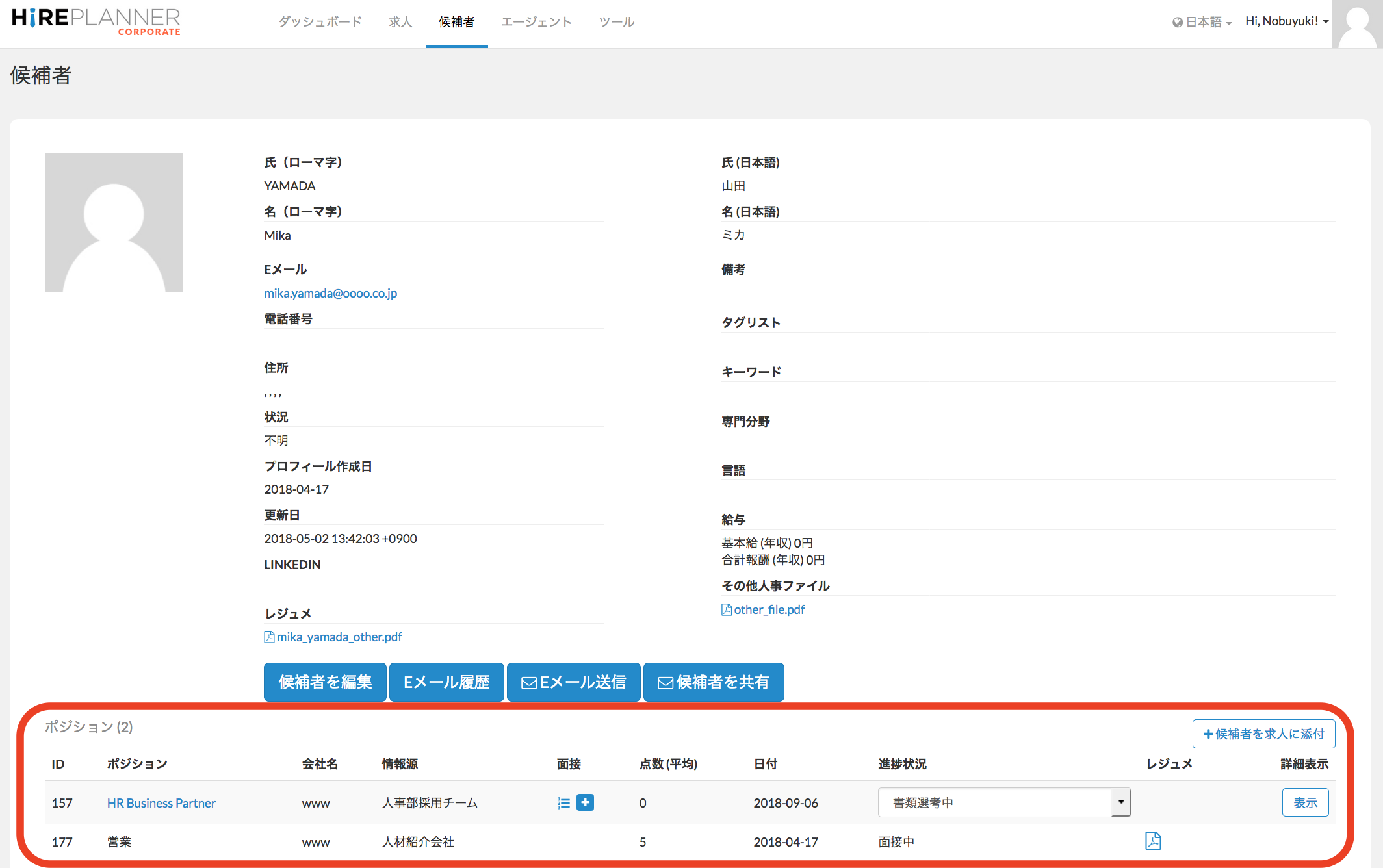Viewport: 1383px width, 868px height.
Task: Open the HR Business Partner position link
Action: pyautogui.click(x=161, y=803)
